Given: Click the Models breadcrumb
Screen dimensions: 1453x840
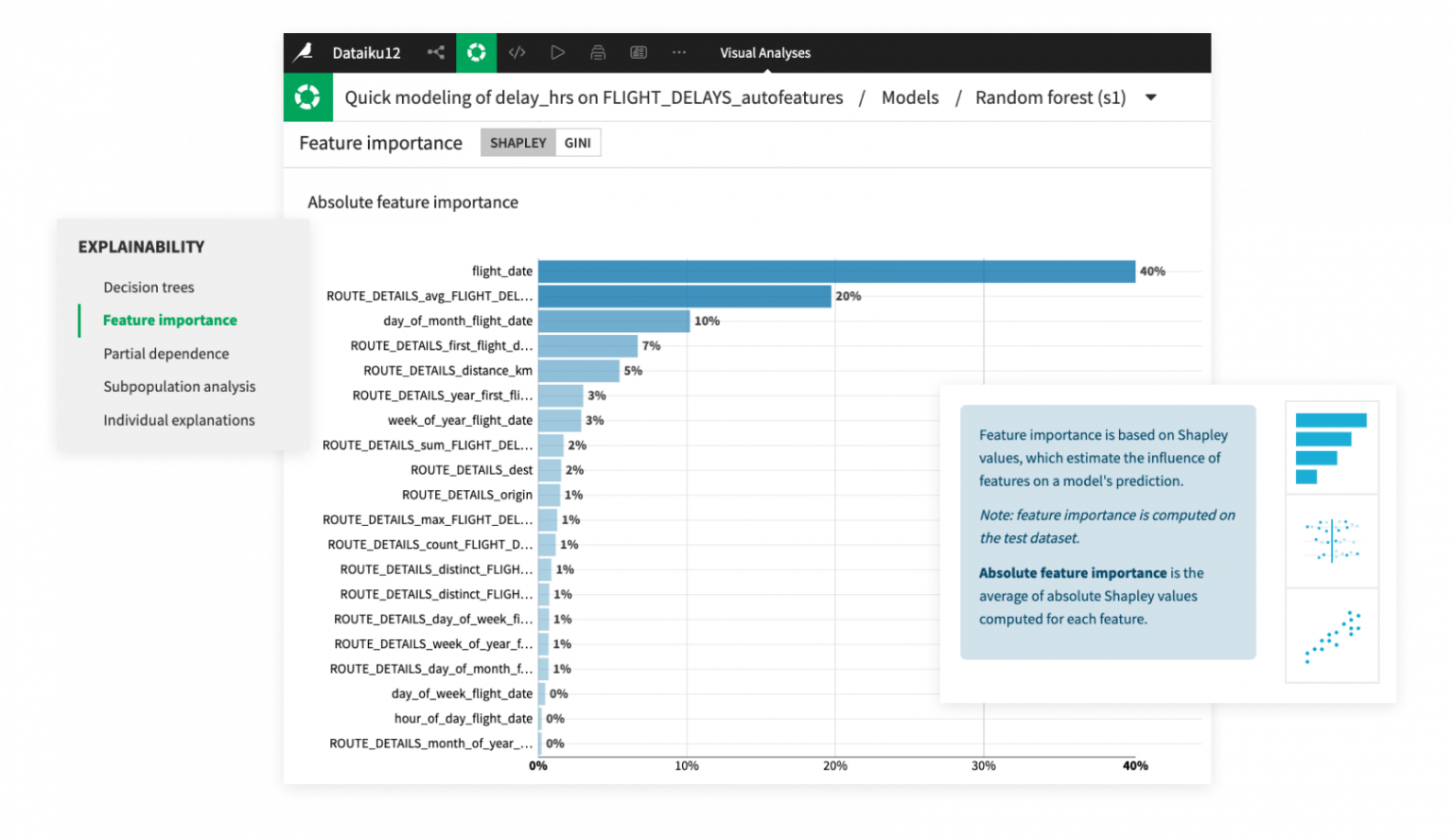Looking at the screenshot, I should pyautogui.click(x=909, y=96).
